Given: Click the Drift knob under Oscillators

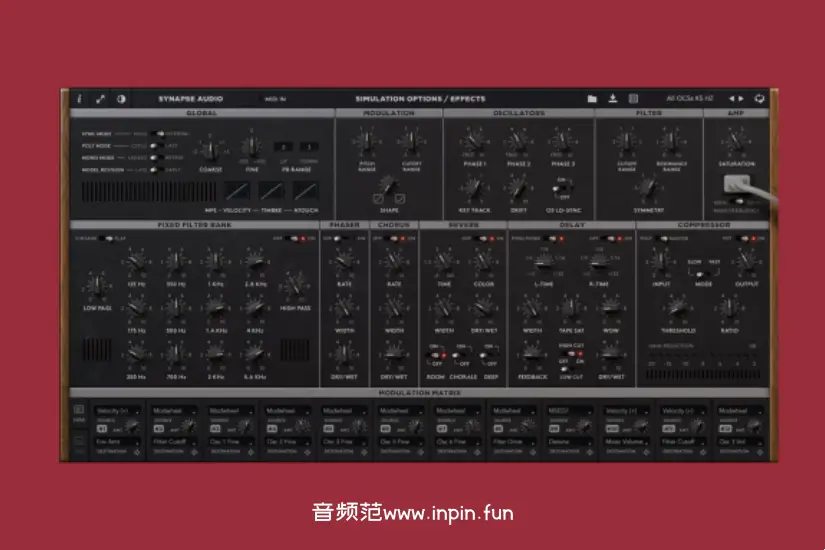Looking at the screenshot, I should (519, 189).
